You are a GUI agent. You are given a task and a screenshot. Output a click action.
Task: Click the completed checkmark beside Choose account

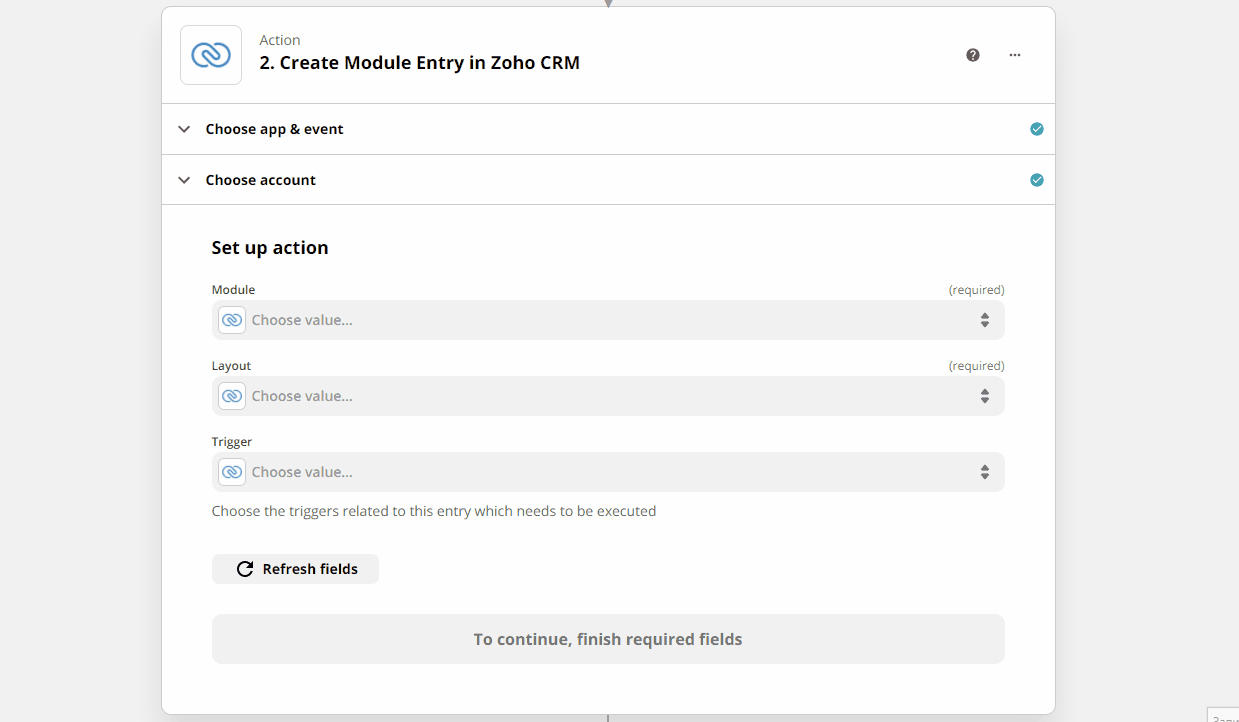1037,180
